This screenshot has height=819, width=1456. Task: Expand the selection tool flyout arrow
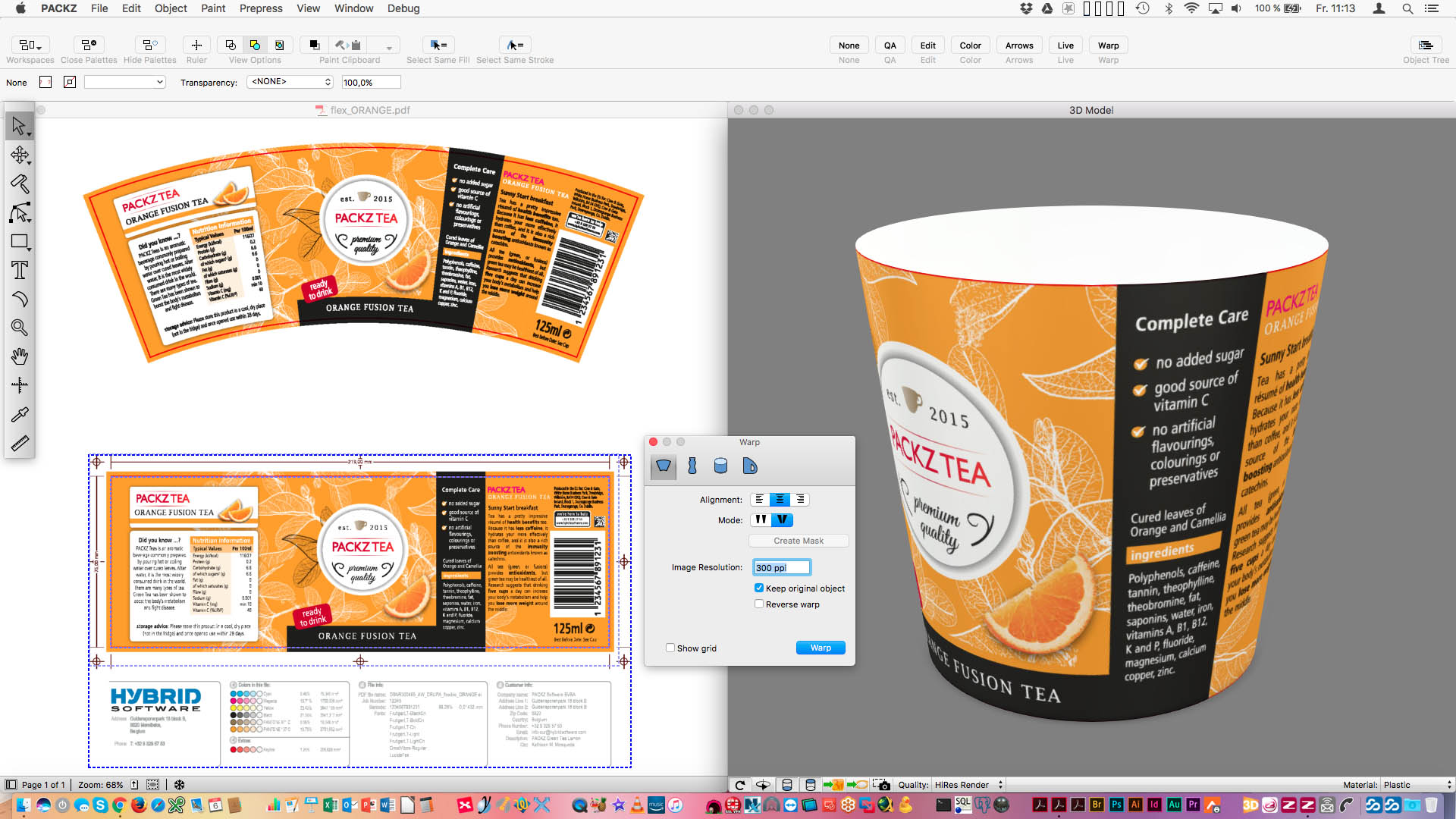pos(30,134)
